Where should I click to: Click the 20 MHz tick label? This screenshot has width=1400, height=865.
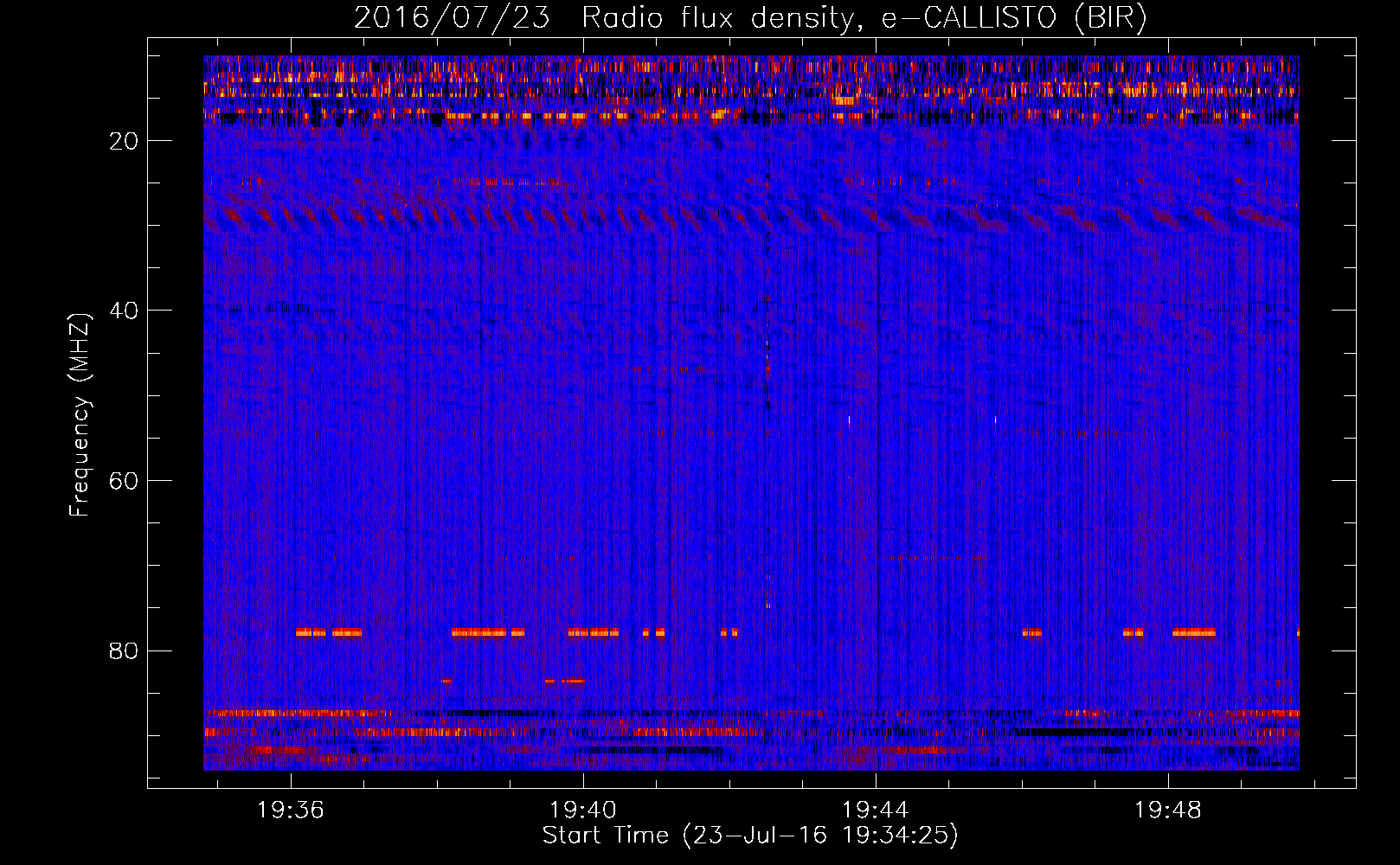tap(125, 141)
